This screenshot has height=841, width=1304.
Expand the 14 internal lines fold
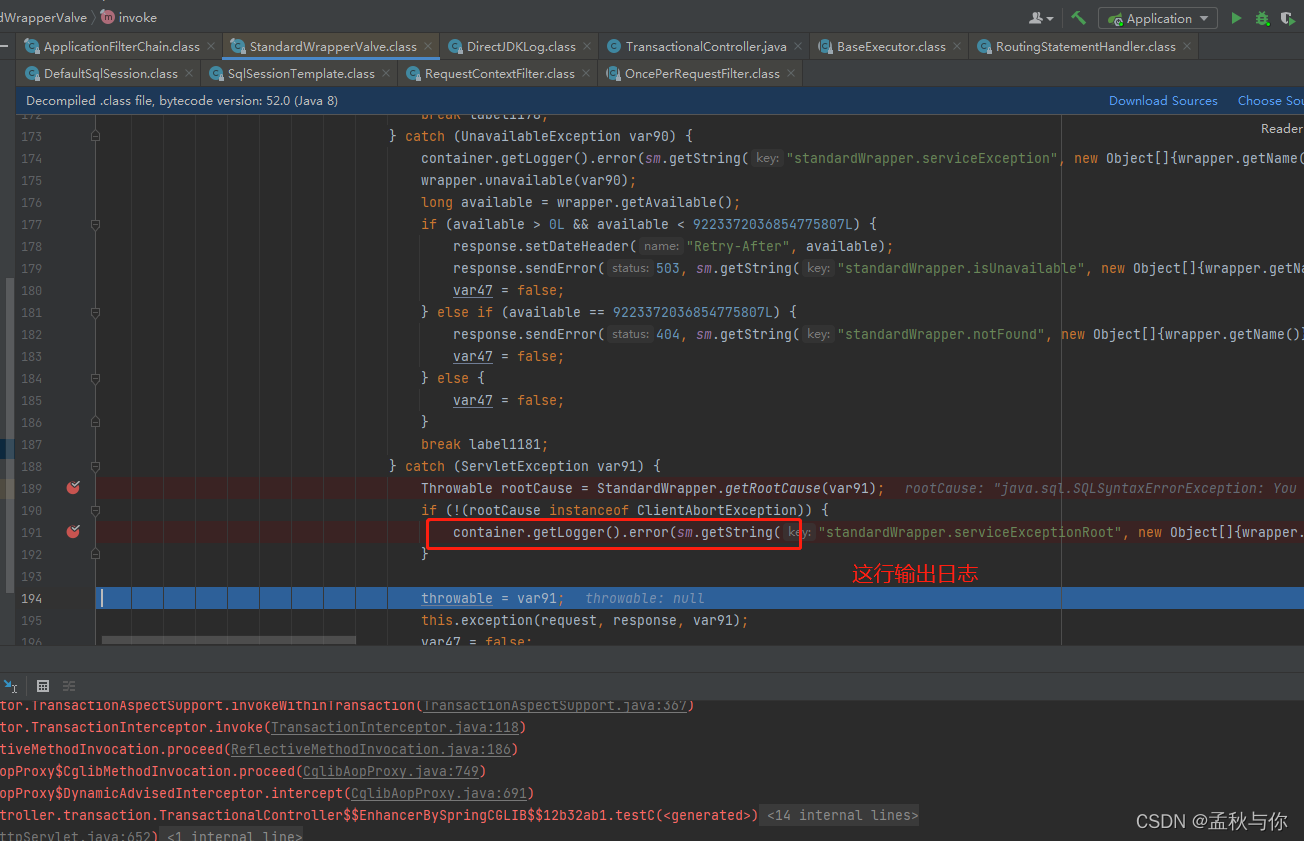click(840, 815)
